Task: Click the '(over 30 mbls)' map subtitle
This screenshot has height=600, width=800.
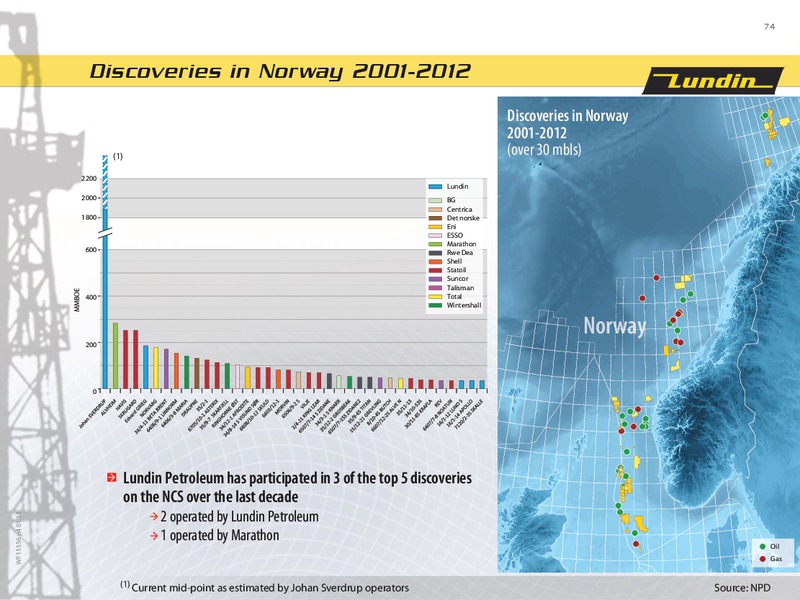Action: (544, 150)
